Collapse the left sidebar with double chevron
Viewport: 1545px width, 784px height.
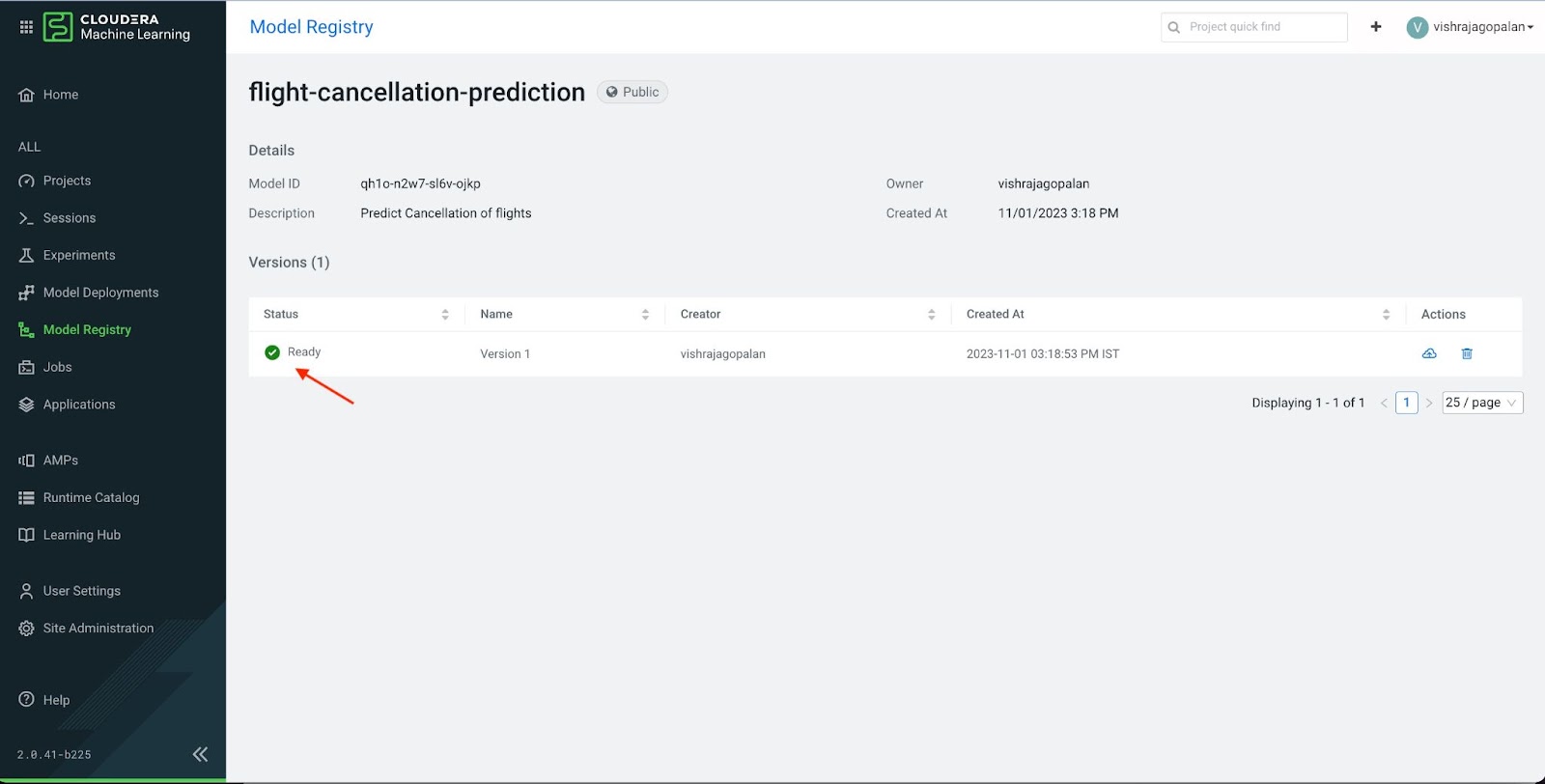click(200, 753)
